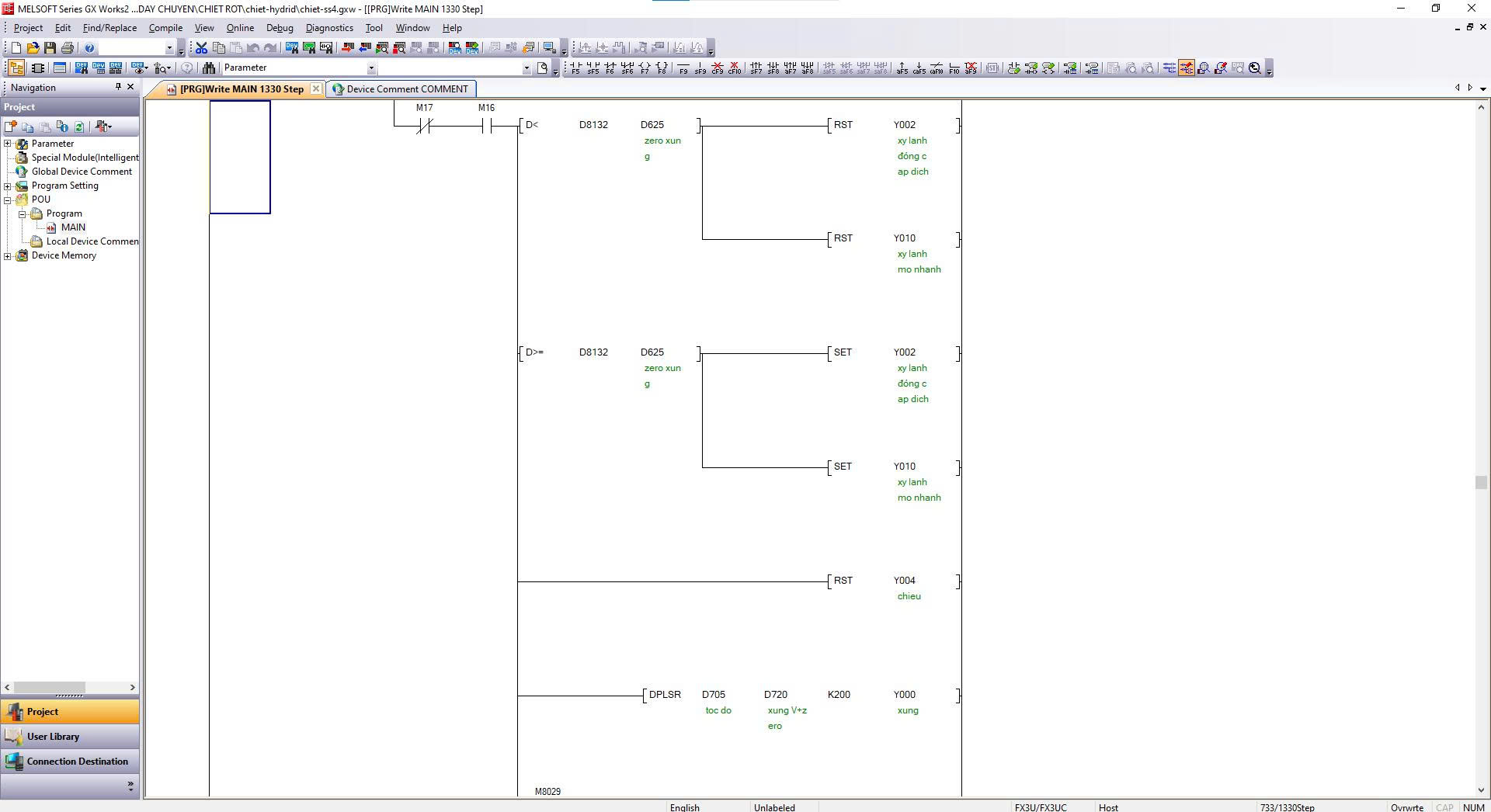Expand the Navigation panel bottom chevron
This screenshot has width=1491, height=812.
[x=130, y=786]
